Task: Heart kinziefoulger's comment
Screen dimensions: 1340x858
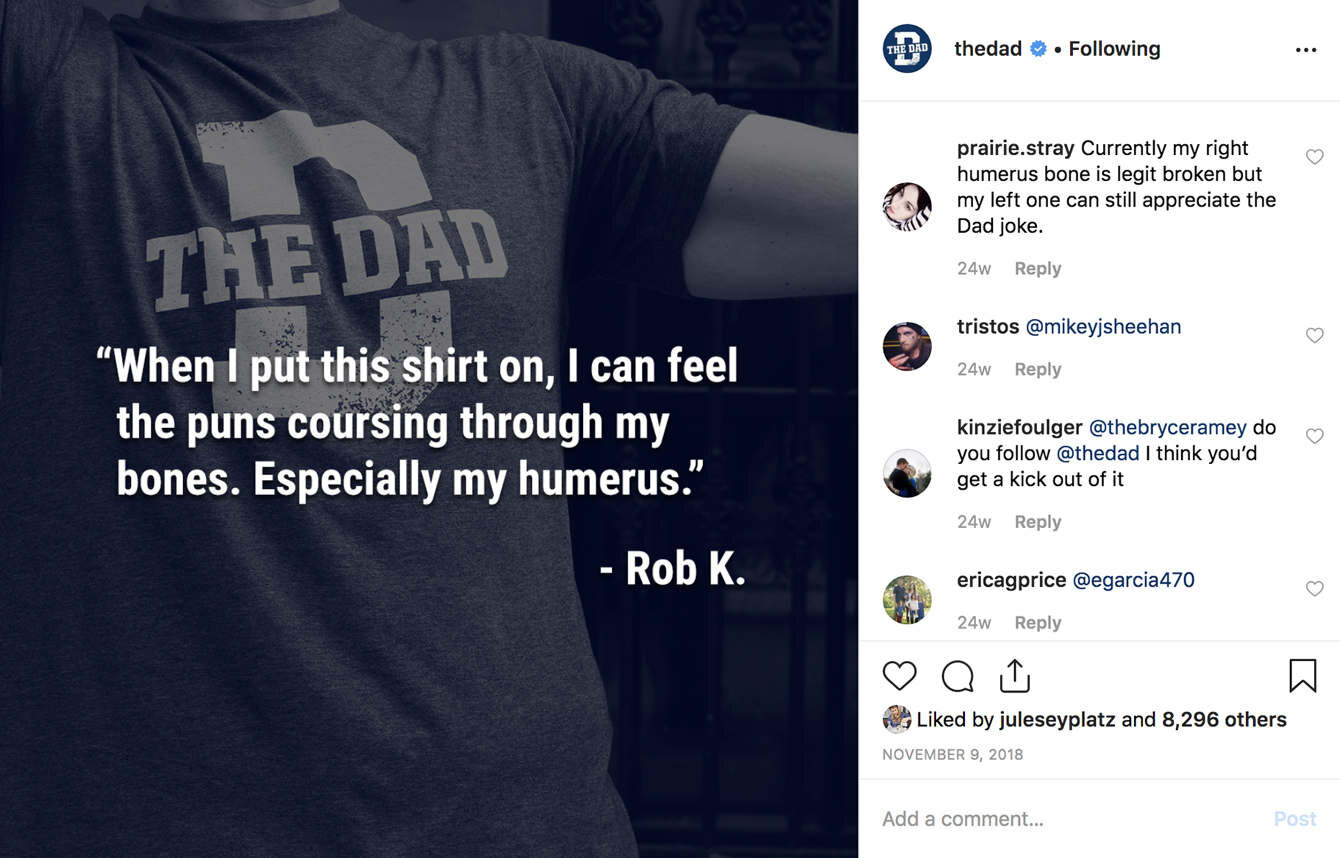Action: click(1314, 436)
